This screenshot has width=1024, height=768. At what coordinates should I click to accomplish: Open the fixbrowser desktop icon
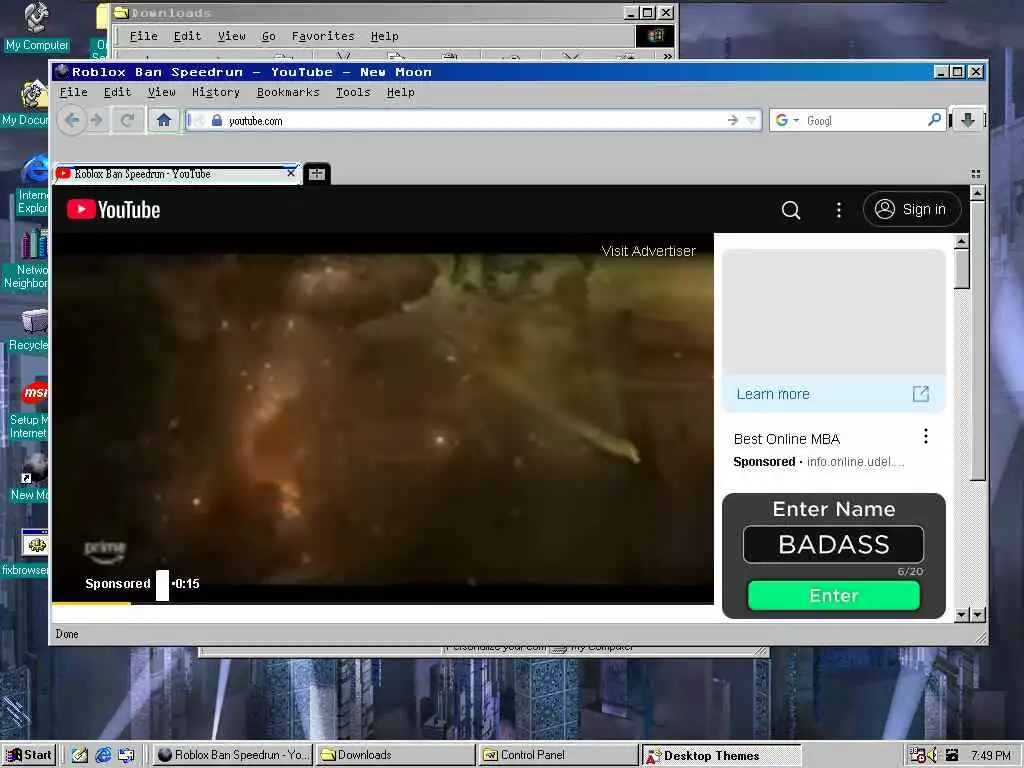click(x=26, y=554)
